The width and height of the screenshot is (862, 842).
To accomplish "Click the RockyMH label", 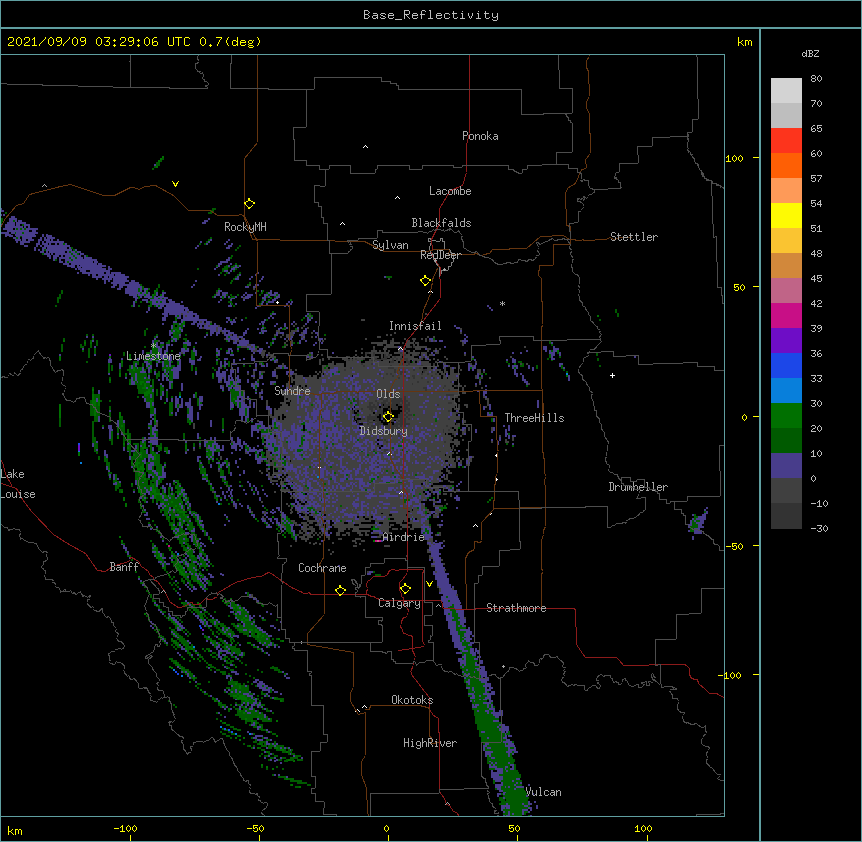I will coord(245,227).
